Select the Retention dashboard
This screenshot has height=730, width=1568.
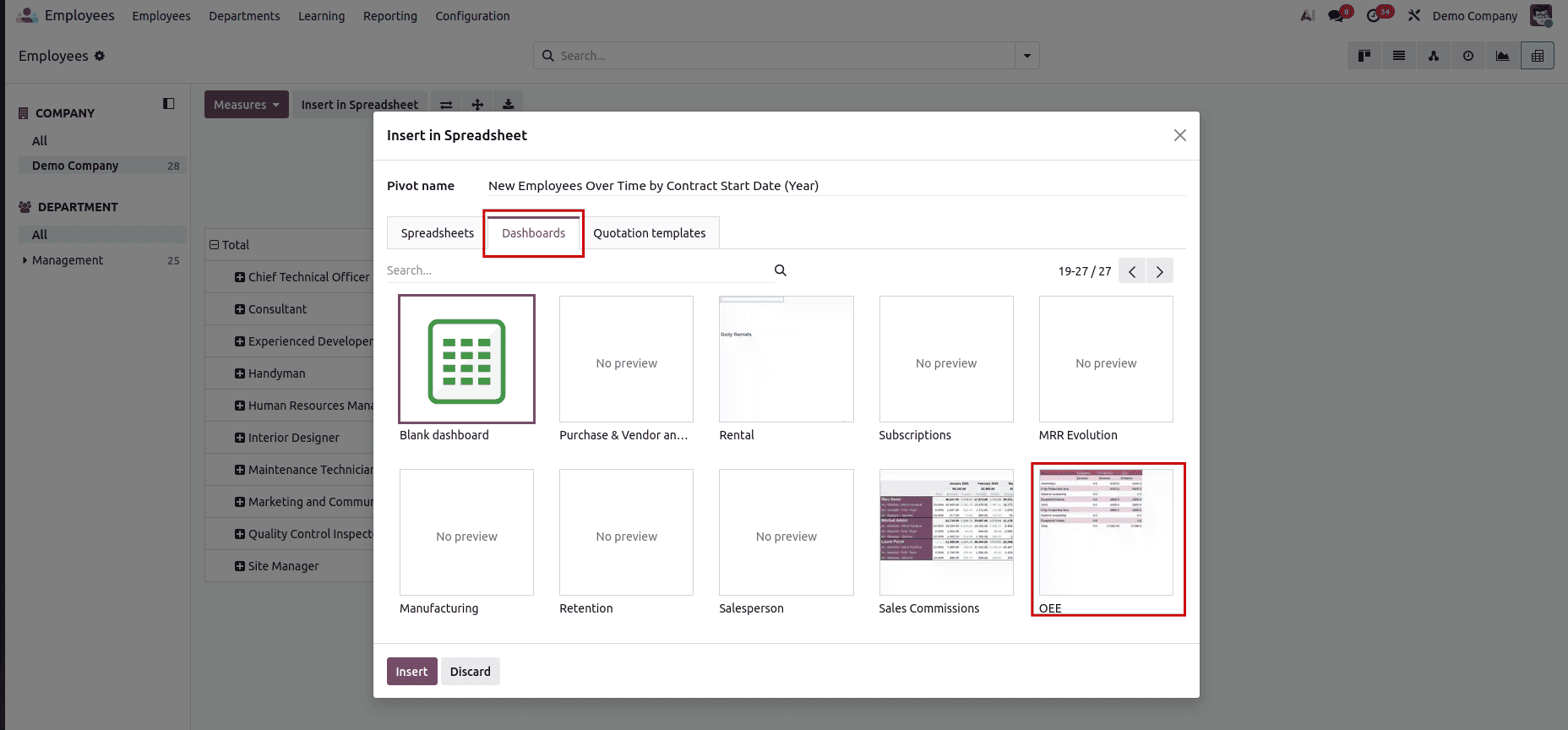tap(626, 532)
